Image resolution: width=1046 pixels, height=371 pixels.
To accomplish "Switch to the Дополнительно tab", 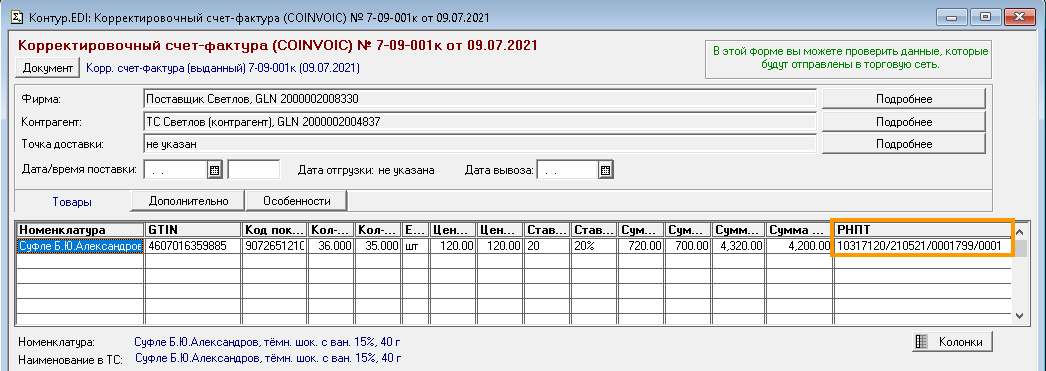I will (x=189, y=201).
